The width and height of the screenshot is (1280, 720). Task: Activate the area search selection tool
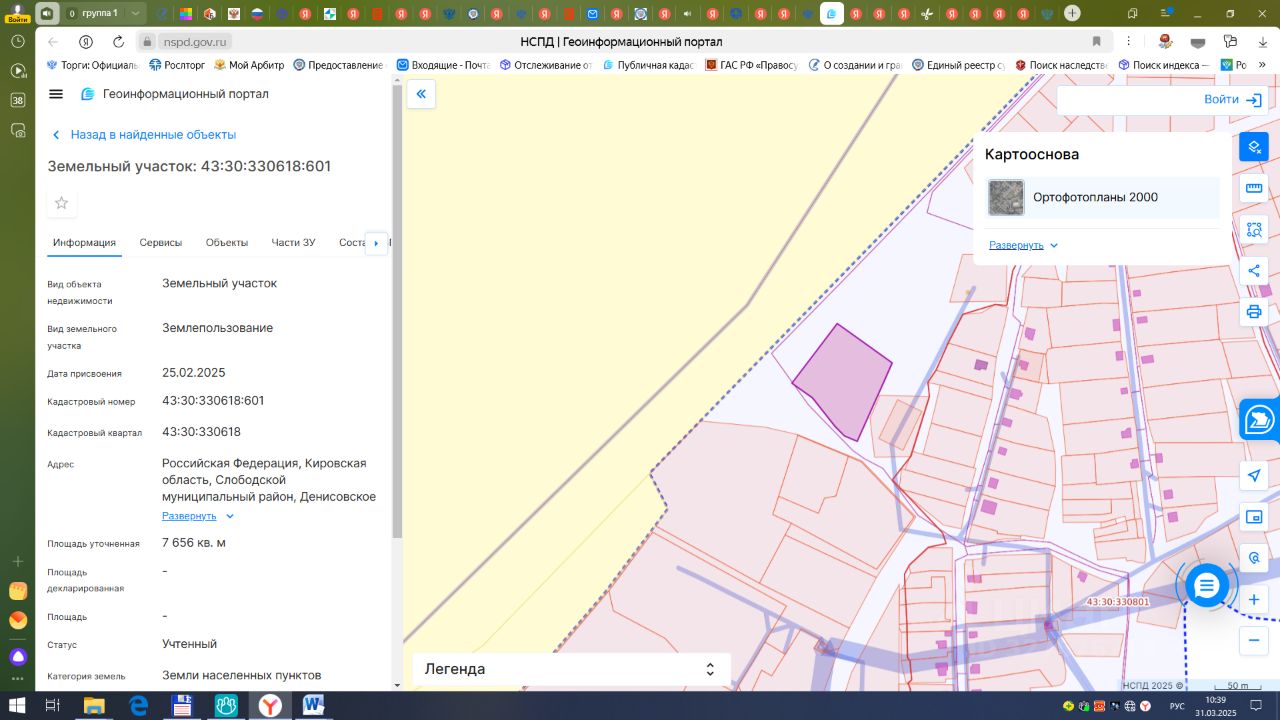pyautogui.click(x=1254, y=230)
